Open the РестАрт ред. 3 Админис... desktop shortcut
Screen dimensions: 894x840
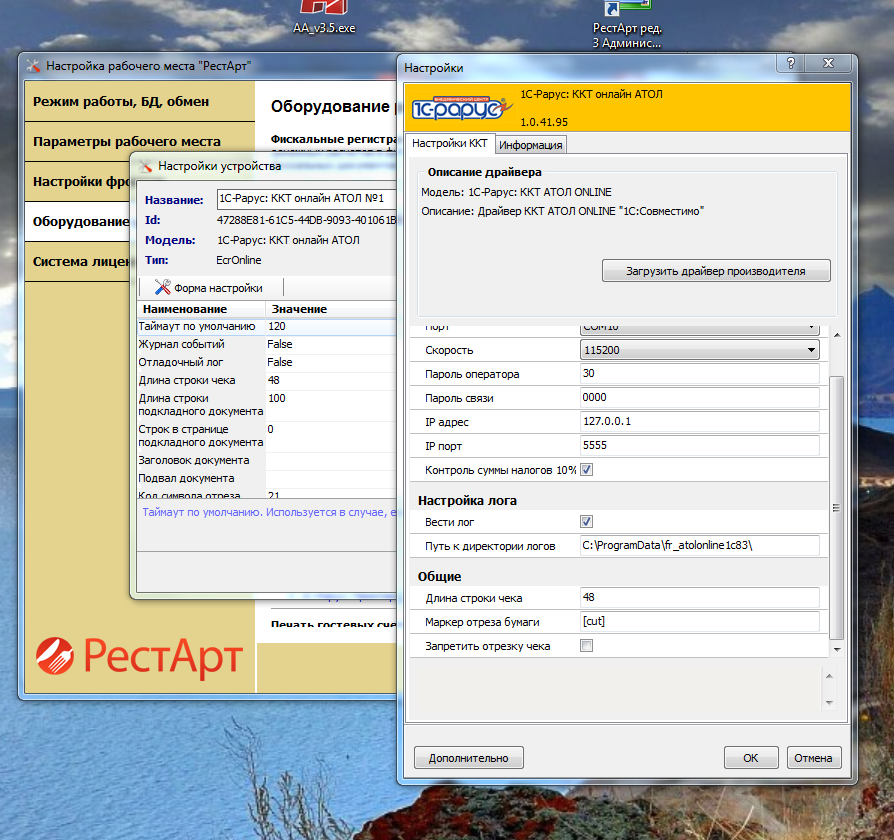click(627, 24)
